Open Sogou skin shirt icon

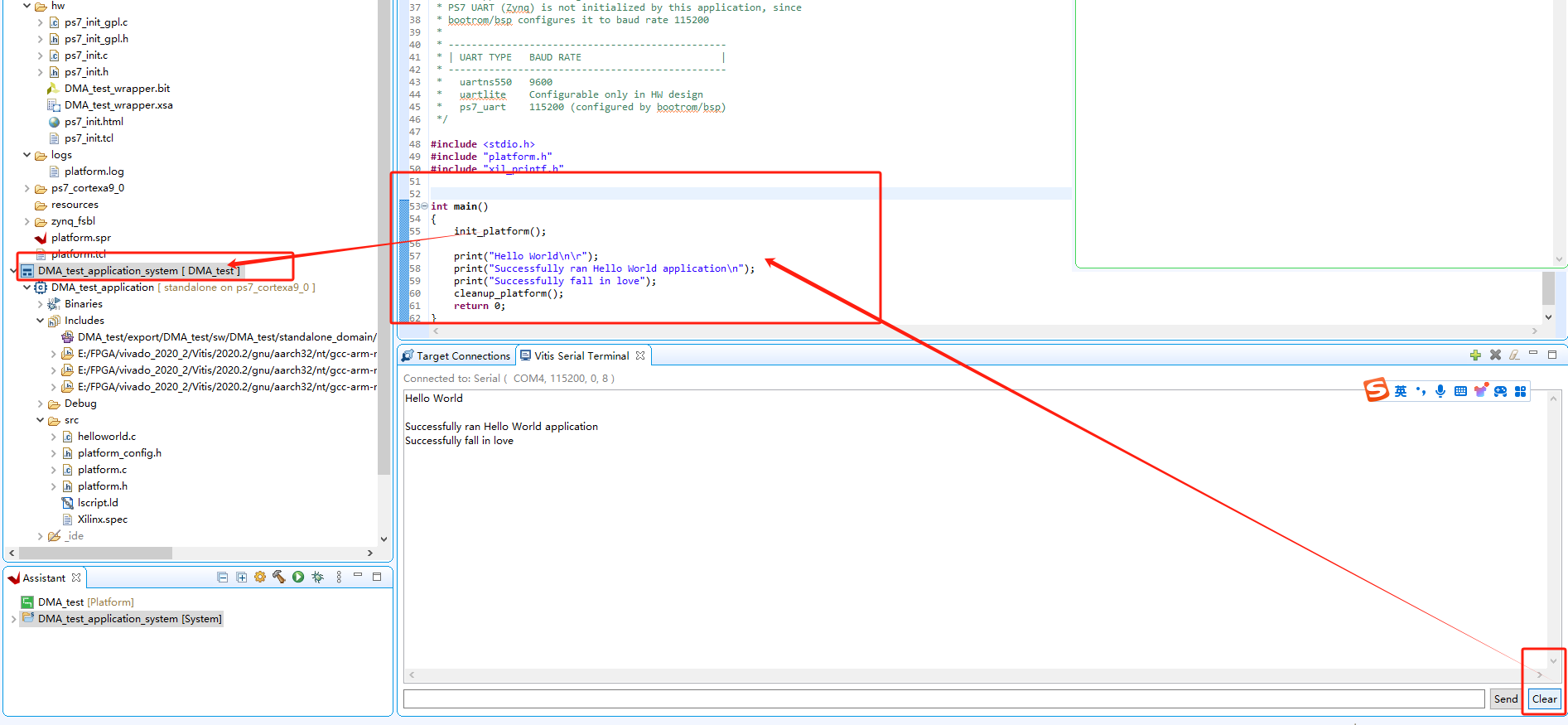[1481, 390]
